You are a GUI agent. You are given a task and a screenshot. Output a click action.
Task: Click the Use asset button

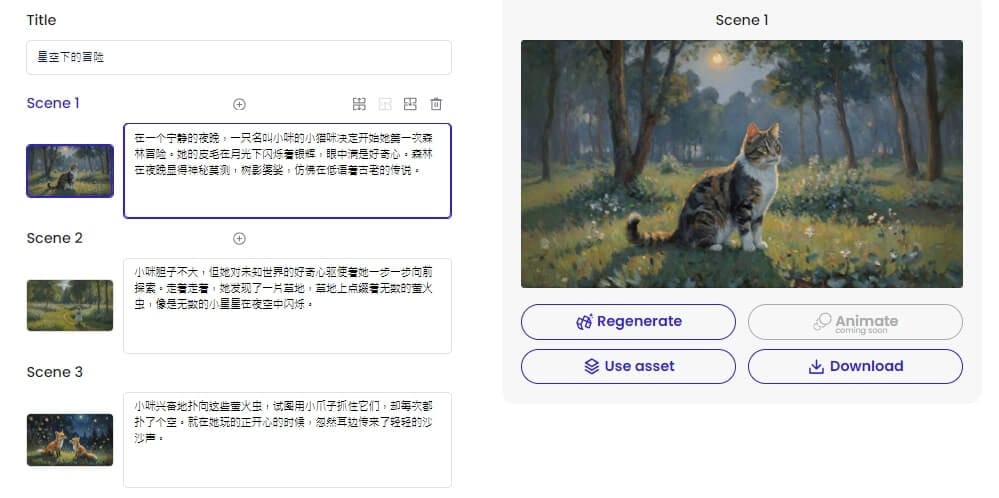click(x=628, y=366)
